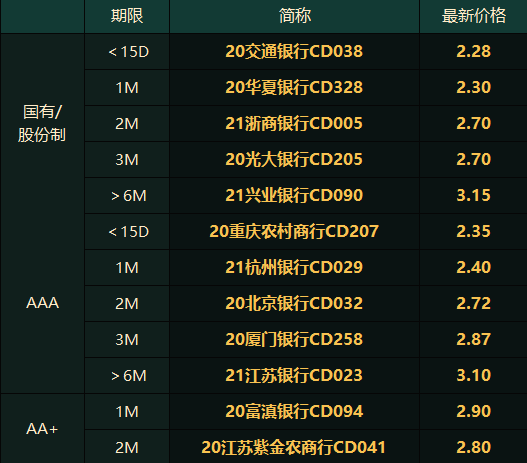Click 21兴业银行CD090 bond name

[294, 196]
